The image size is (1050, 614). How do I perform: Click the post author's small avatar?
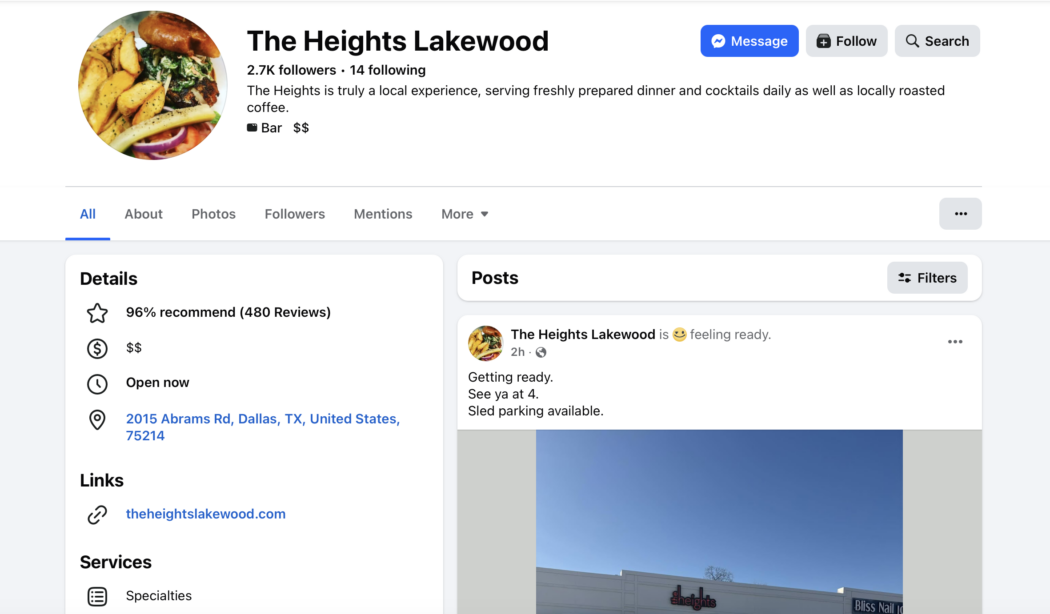tap(485, 343)
